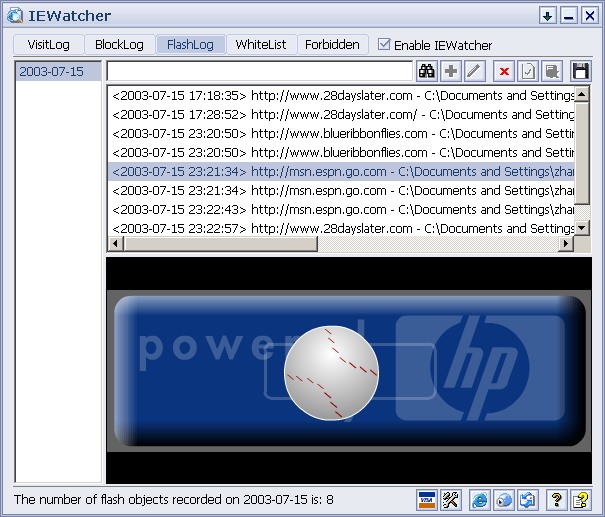Screen dimensions: 605x517
Task: Open the BlockLog tab
Action: coord(119,45)
